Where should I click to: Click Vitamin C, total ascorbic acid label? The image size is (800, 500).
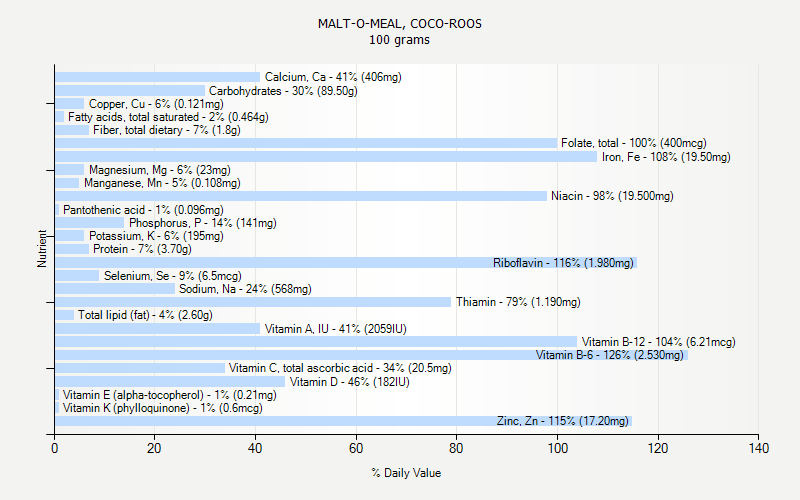pos(340,368)
